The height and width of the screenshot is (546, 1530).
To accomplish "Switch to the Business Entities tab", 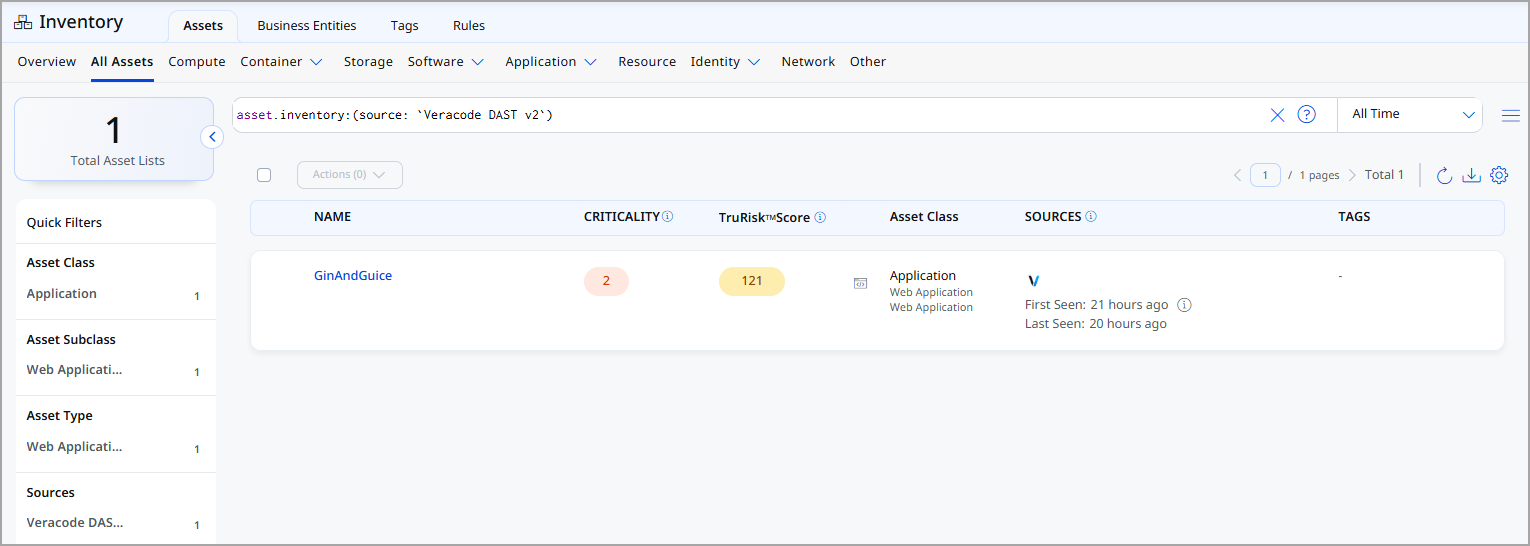I will click(x=306, y=26).
